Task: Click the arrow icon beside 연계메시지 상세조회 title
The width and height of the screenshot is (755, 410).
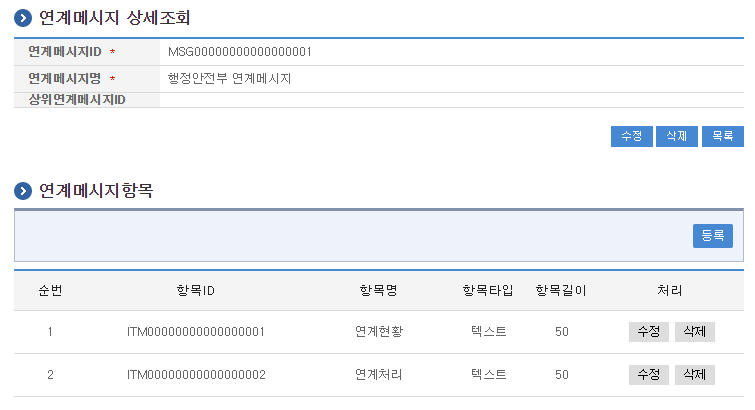Action: [22, 18]
